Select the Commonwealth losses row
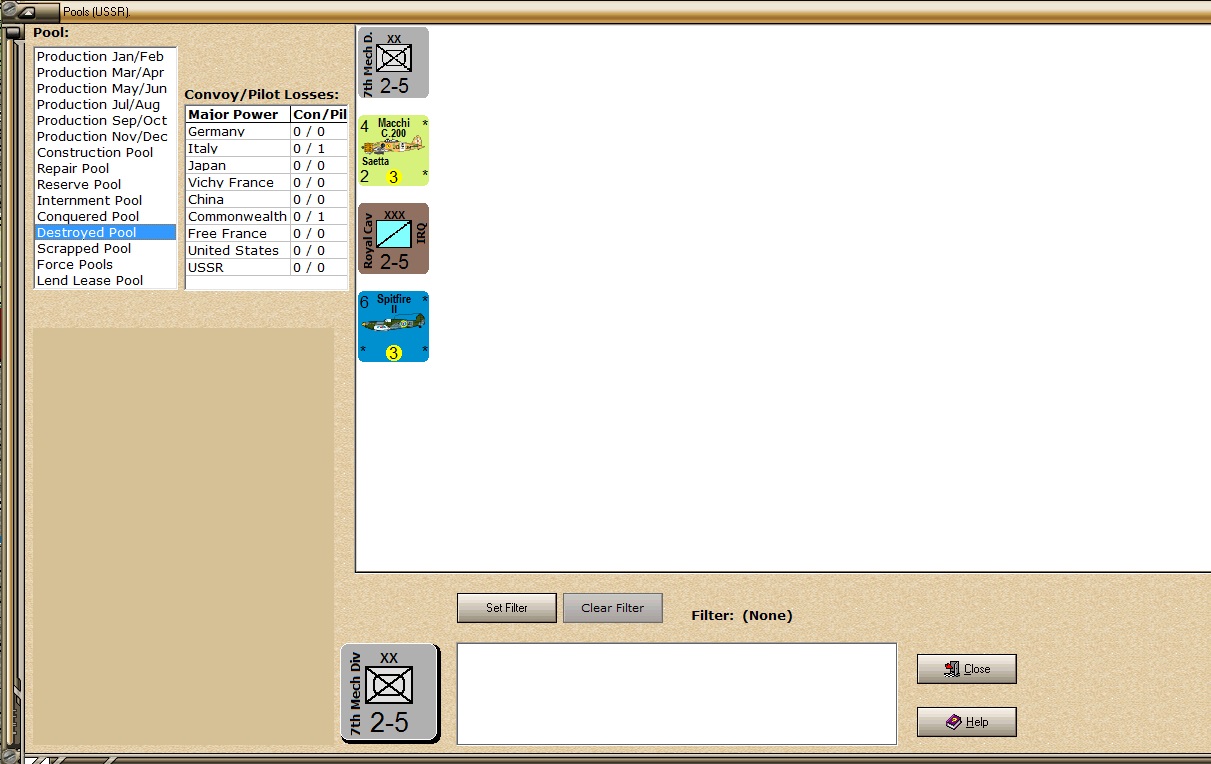This screenshot has width=1211, height=764. (267, 217)
